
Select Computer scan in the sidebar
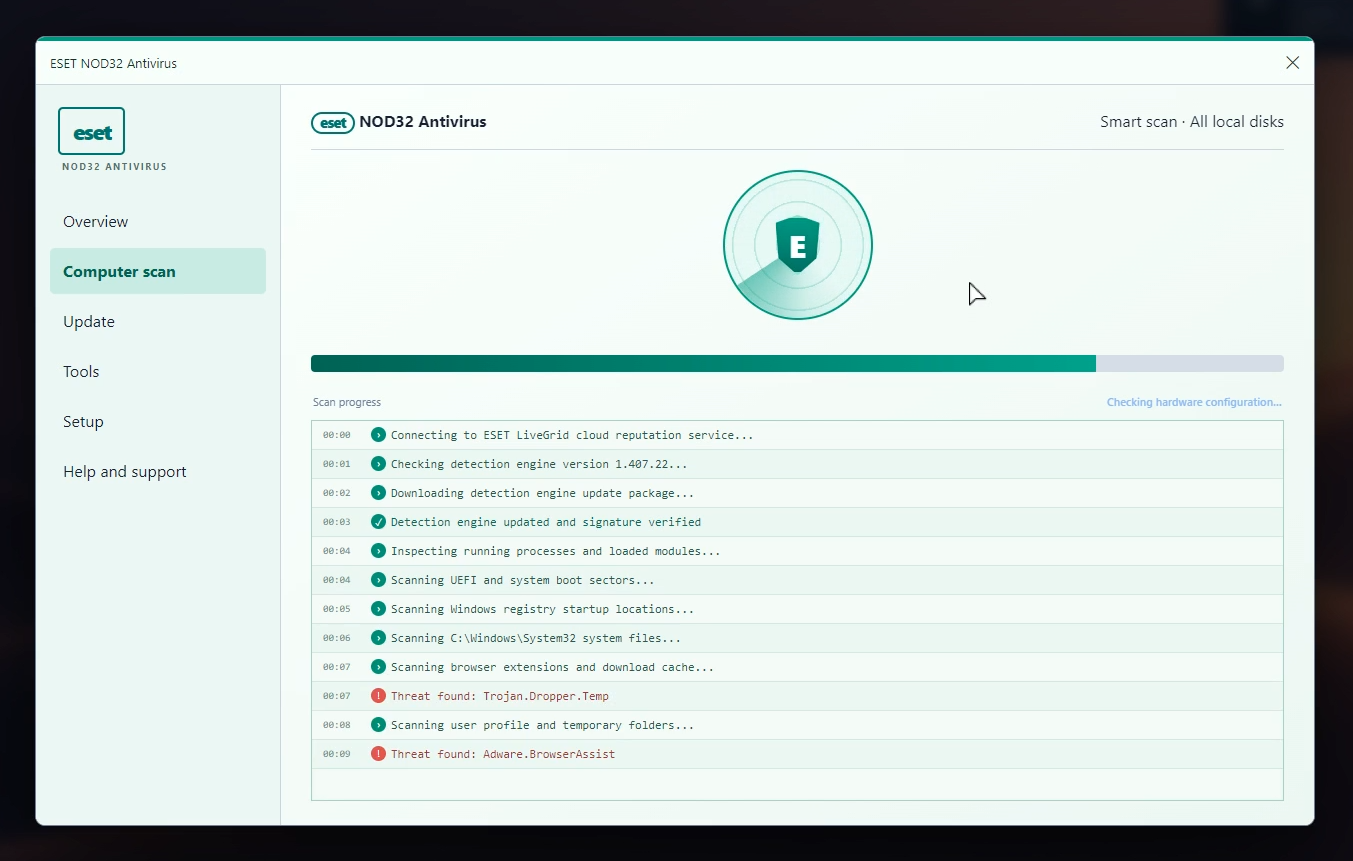(x=158, y=272)
